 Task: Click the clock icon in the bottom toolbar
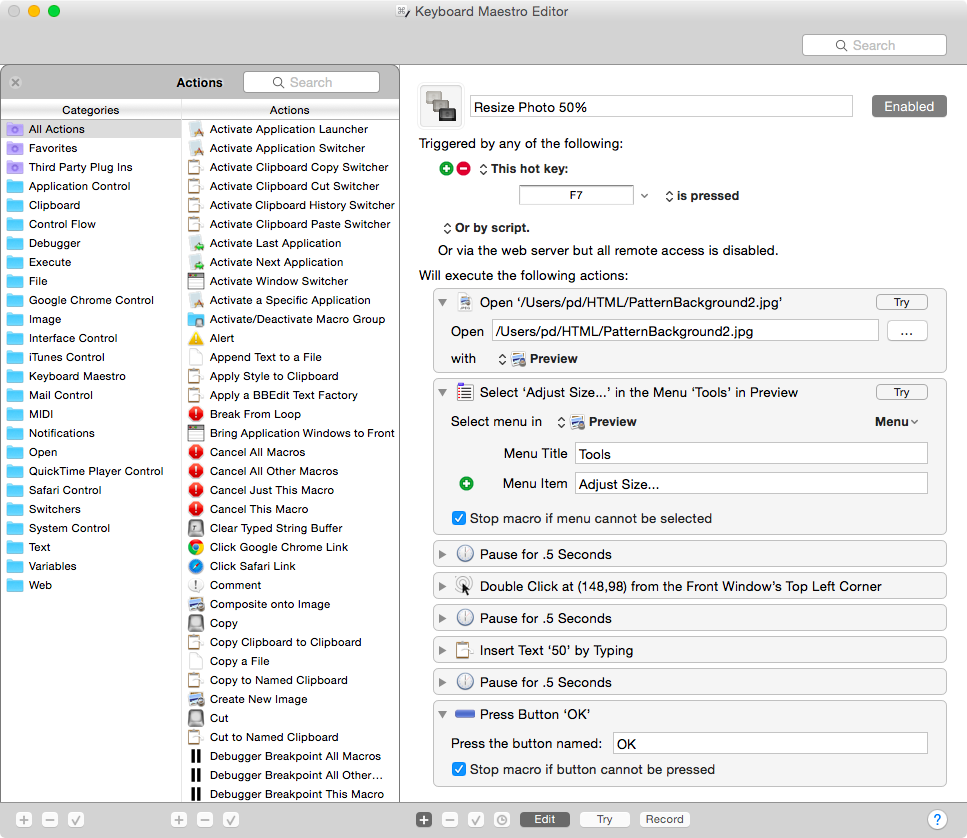click(502, 820)
